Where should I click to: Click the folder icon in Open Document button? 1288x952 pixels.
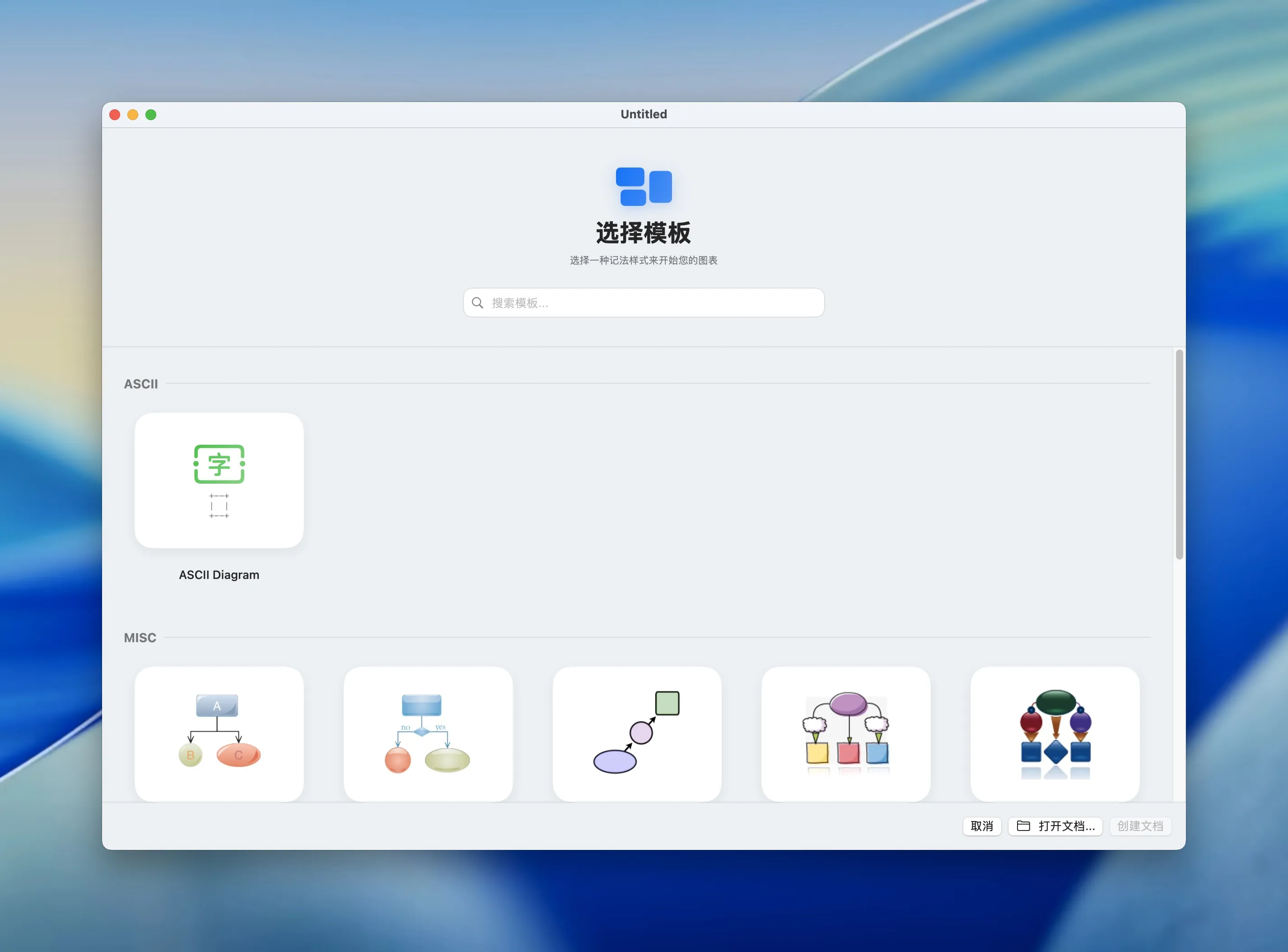(x=1023, y=826)
